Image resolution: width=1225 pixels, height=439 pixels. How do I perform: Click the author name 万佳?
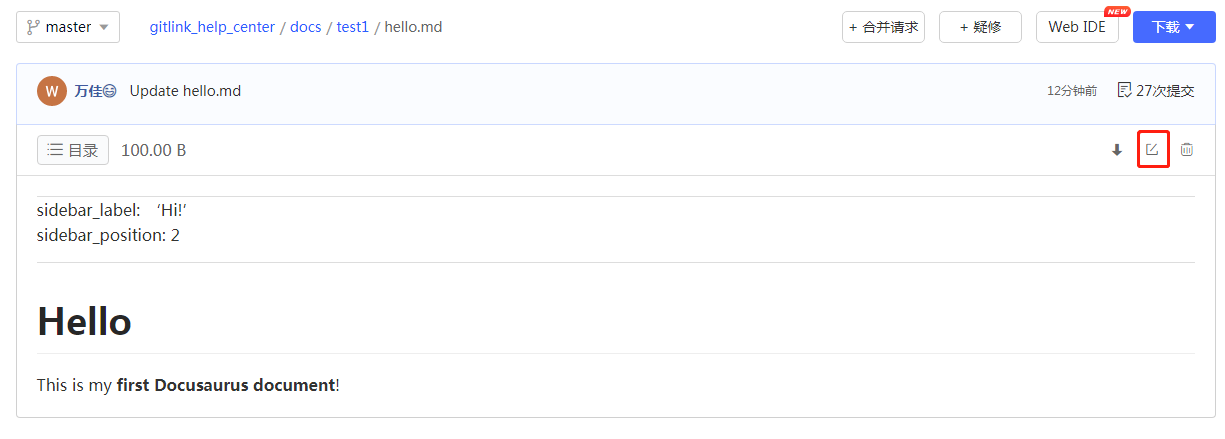point(88,91)
